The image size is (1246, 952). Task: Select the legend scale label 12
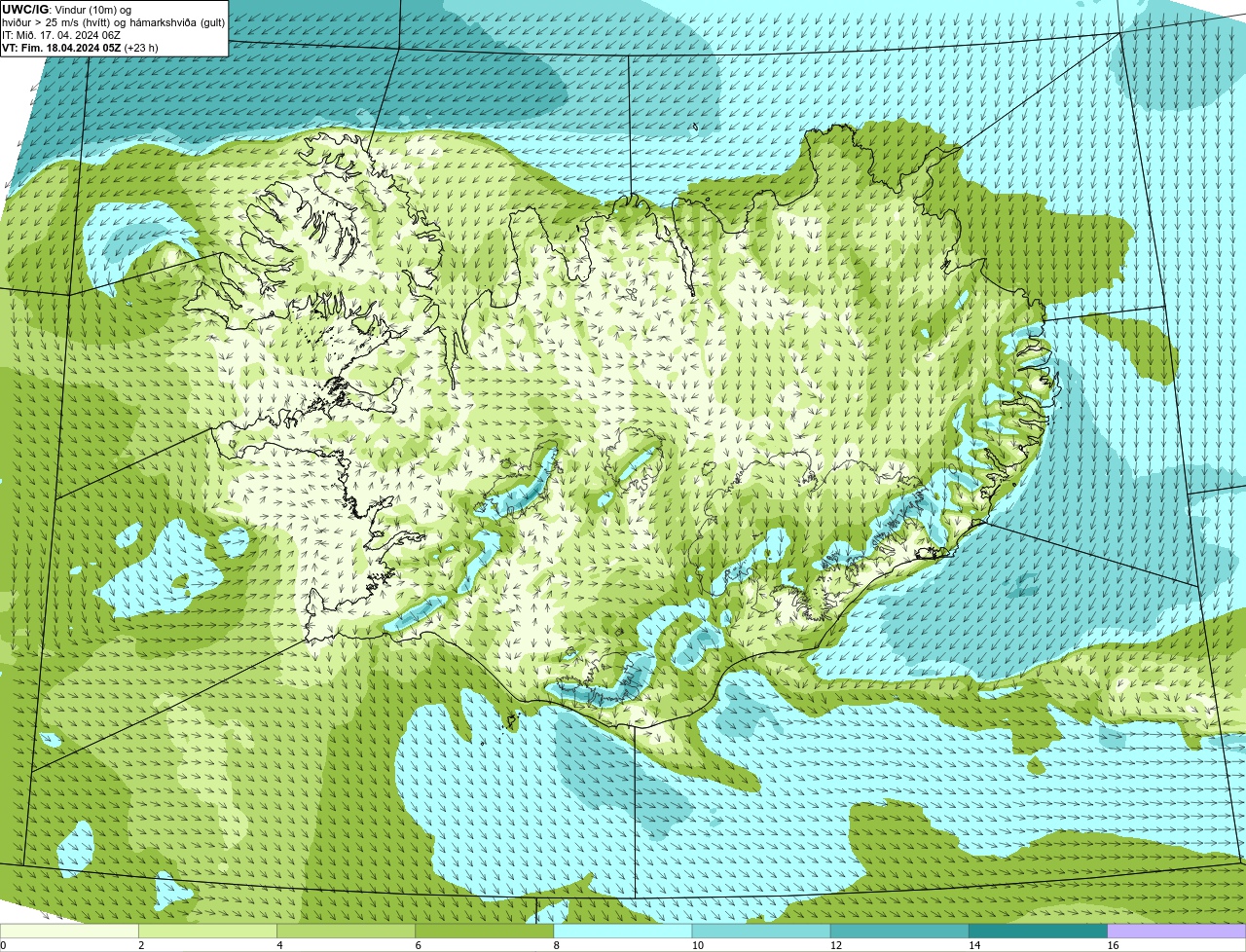[836, 945]
